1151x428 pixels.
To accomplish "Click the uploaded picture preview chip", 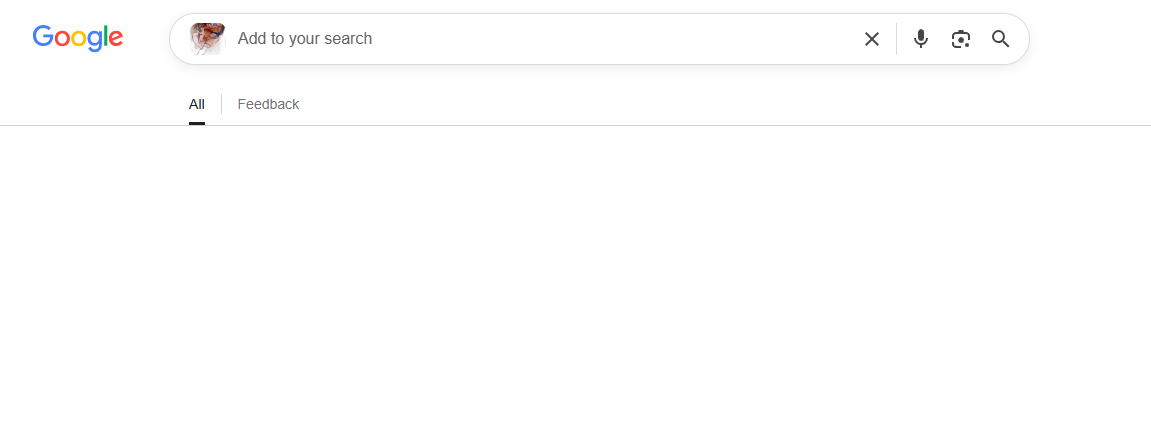I will coord(207,39).
